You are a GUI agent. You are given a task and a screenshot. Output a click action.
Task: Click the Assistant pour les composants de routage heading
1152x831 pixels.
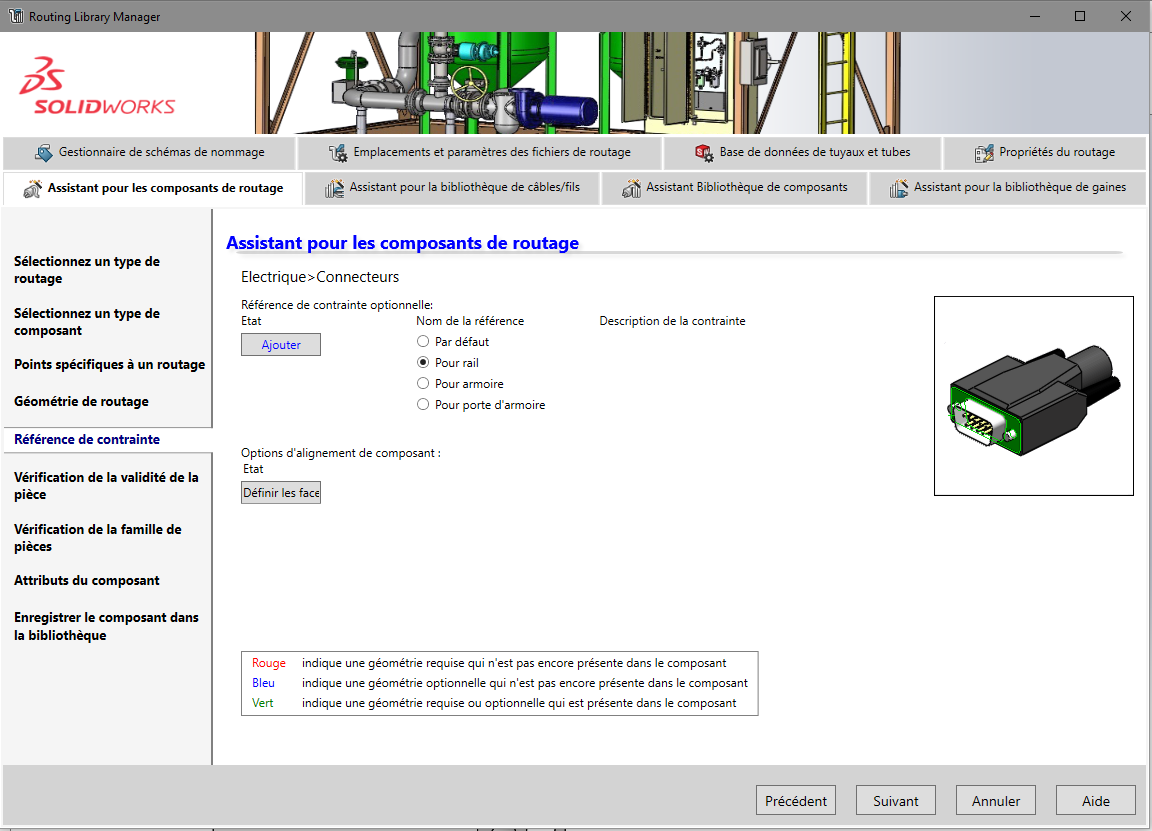tap(403, 243)
